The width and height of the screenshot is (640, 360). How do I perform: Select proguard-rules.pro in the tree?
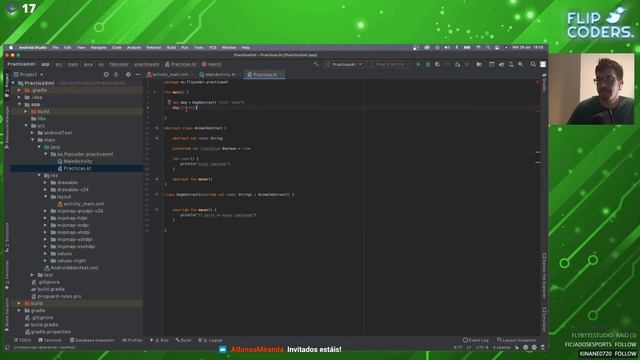pyautogui.click(x=59, y=296)
